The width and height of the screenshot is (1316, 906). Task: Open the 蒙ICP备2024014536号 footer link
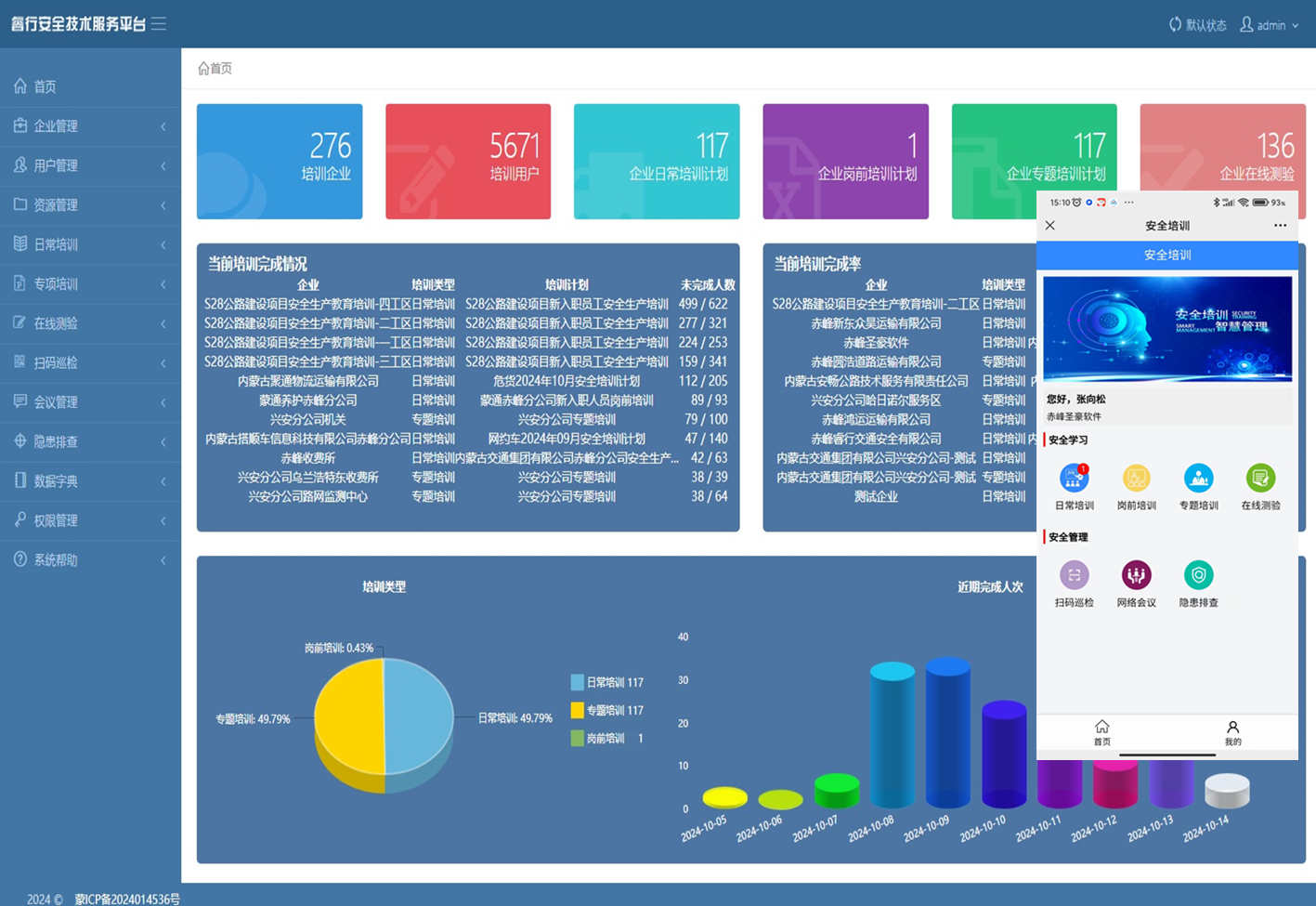(127, 899)
